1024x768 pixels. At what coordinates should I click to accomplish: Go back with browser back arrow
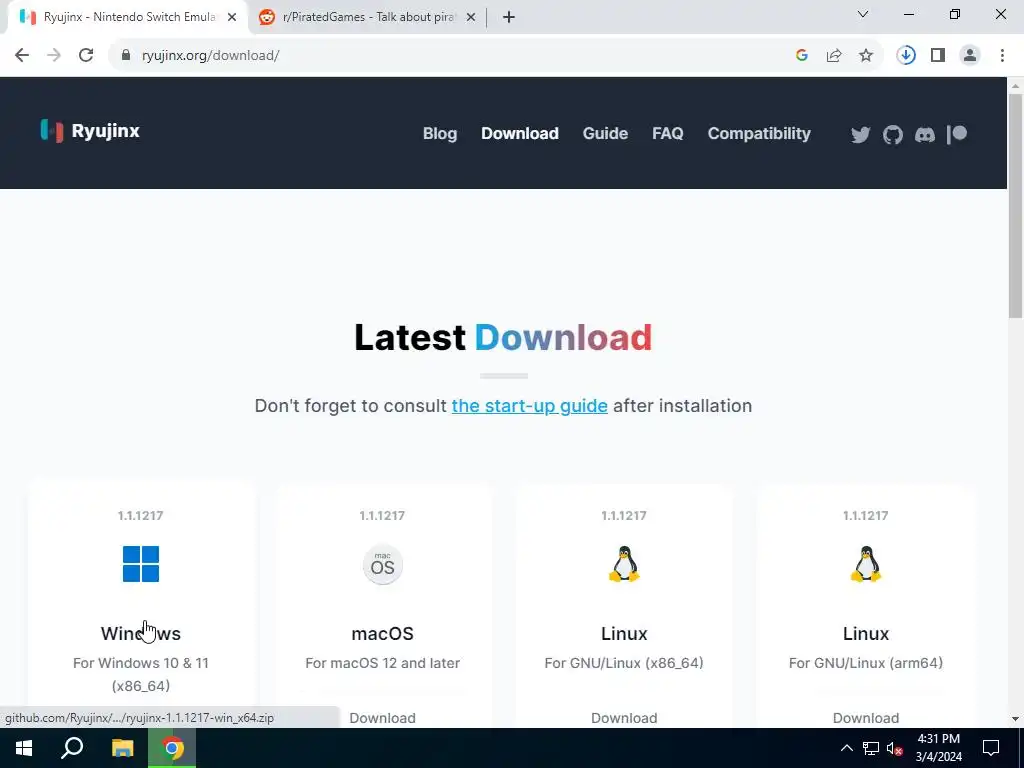tap(22, 56)
